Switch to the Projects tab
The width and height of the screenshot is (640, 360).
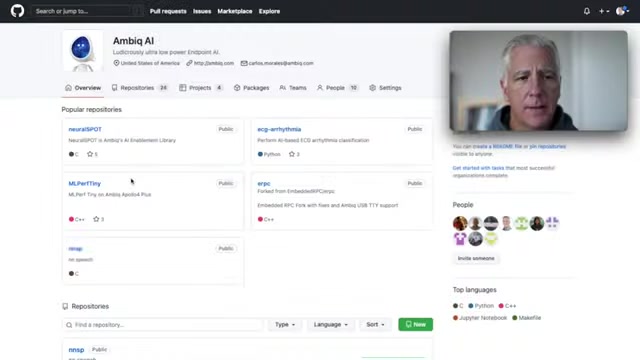201,88
